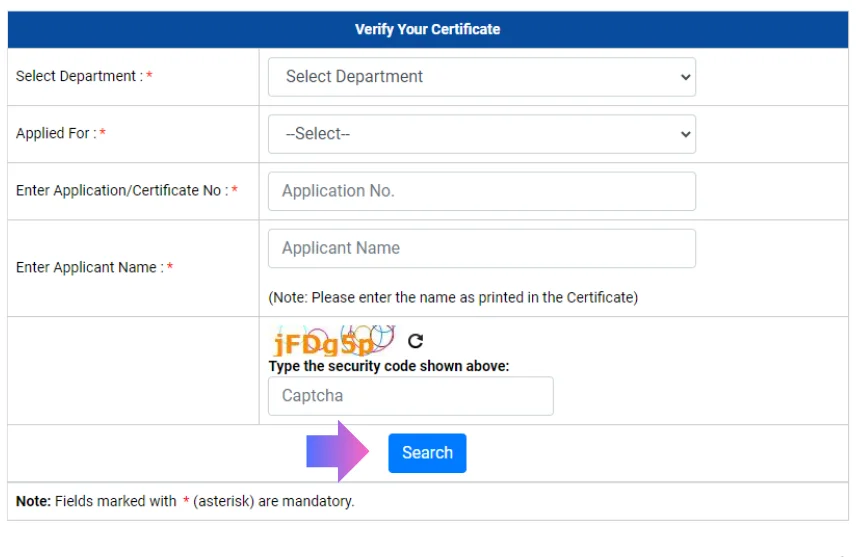Click into the Captcha text box
Image resolution: width=856 pixels, height=557 pixels.
click(410, 396)
